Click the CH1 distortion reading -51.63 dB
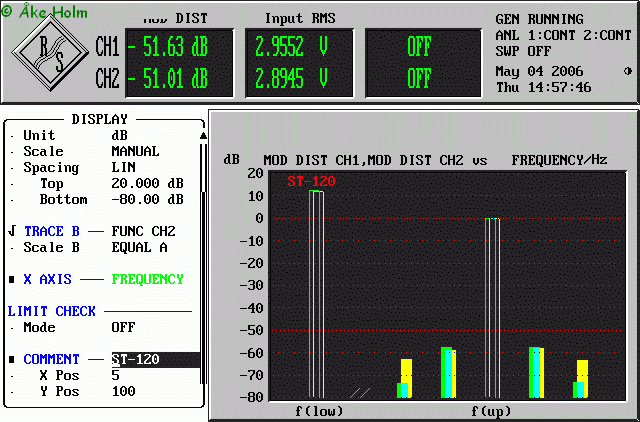640x422 pixels. tap(168, 47)
